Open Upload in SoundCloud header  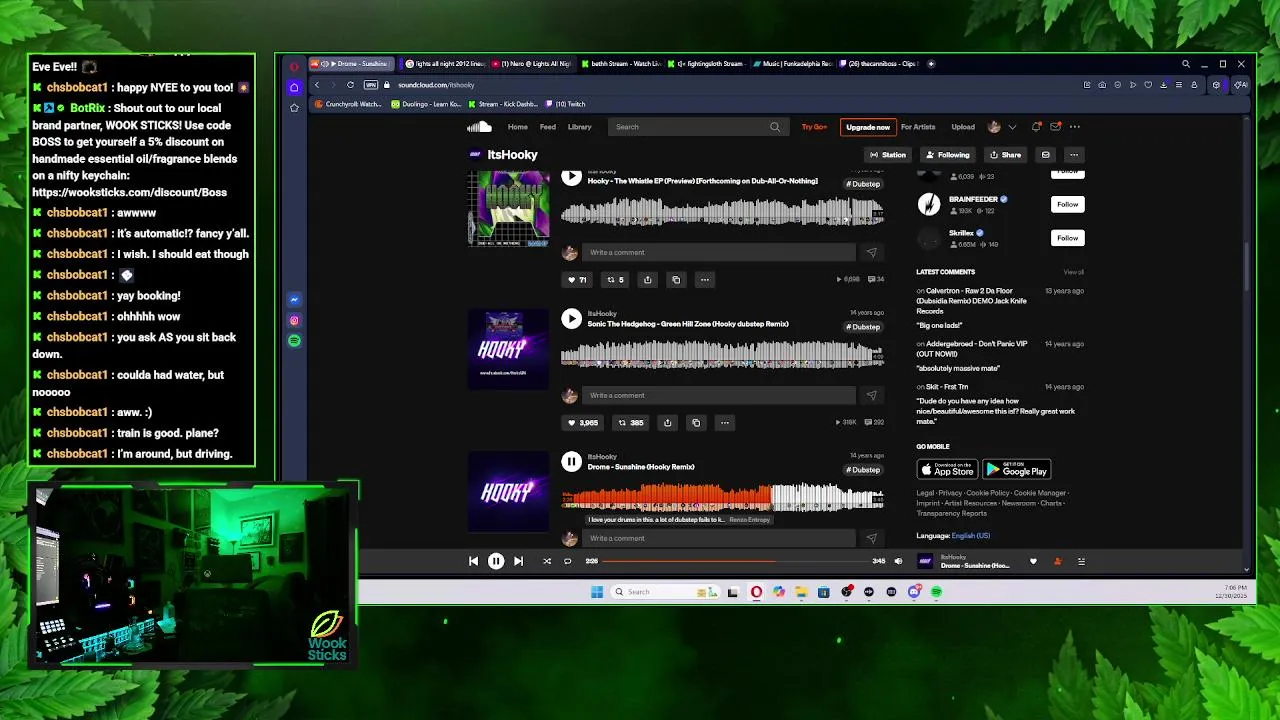click(x=963, y=127)
